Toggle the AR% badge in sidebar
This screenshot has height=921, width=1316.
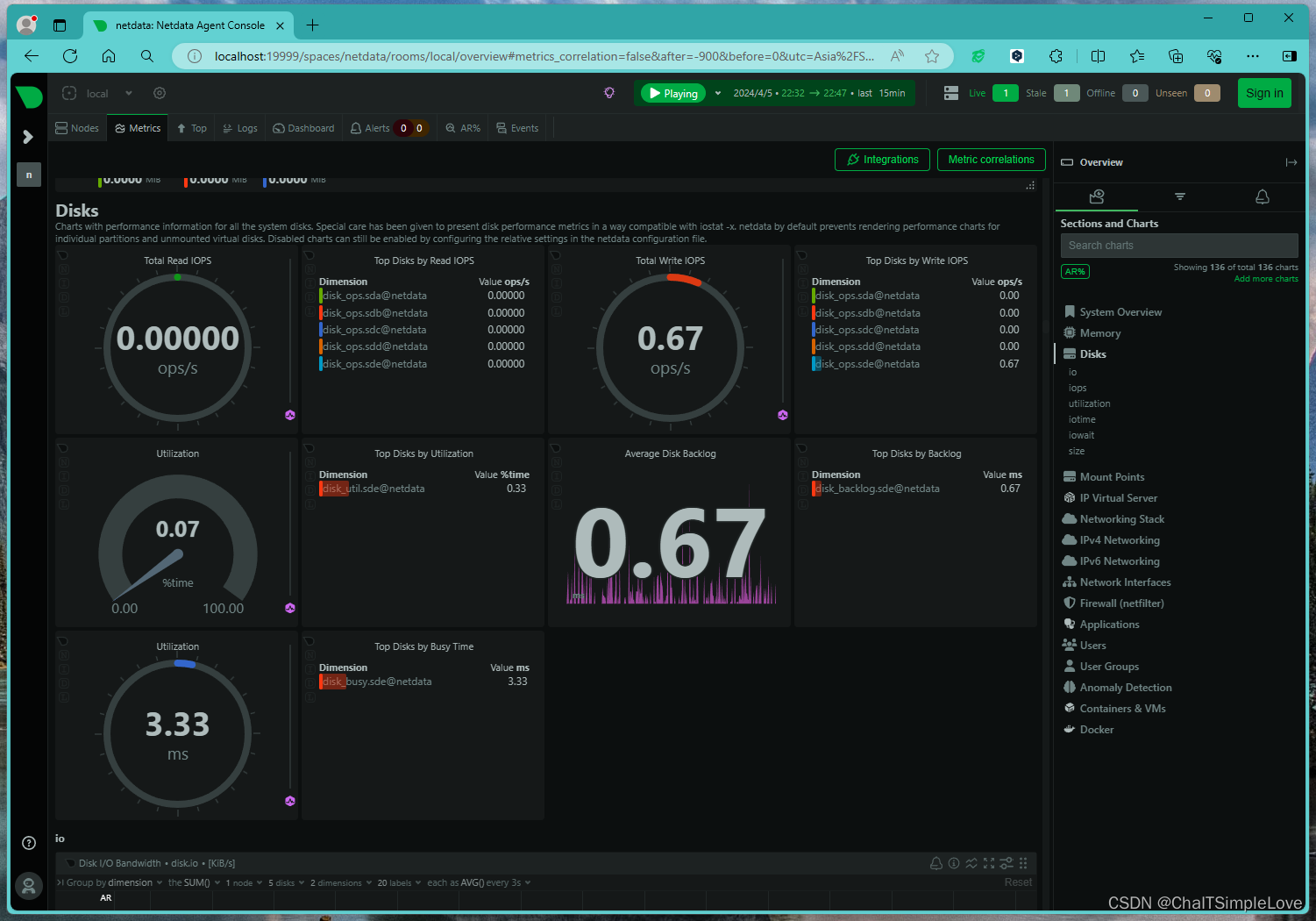(x=1075, y=272)
